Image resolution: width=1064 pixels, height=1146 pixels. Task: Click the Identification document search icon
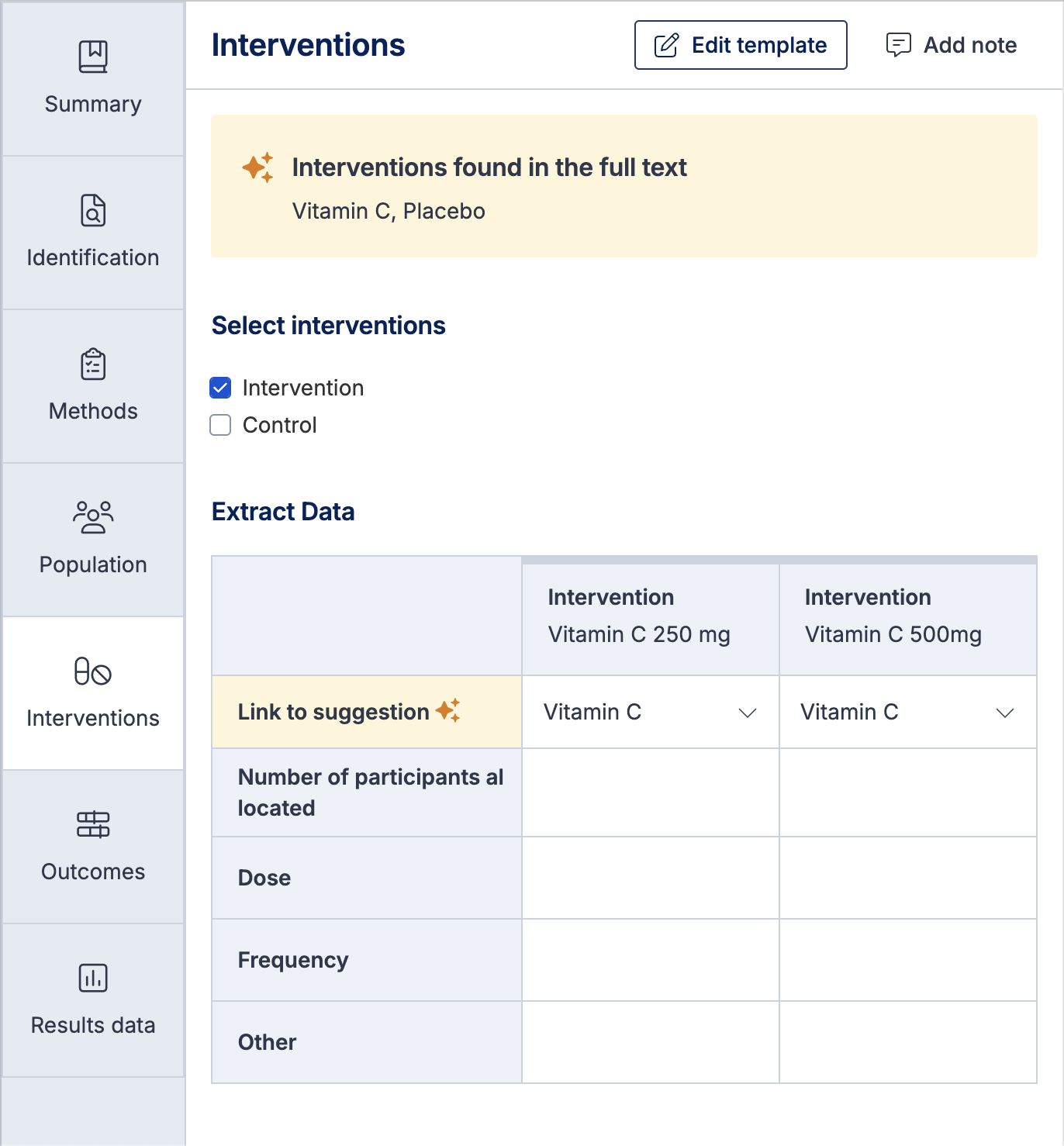(93, 210)
